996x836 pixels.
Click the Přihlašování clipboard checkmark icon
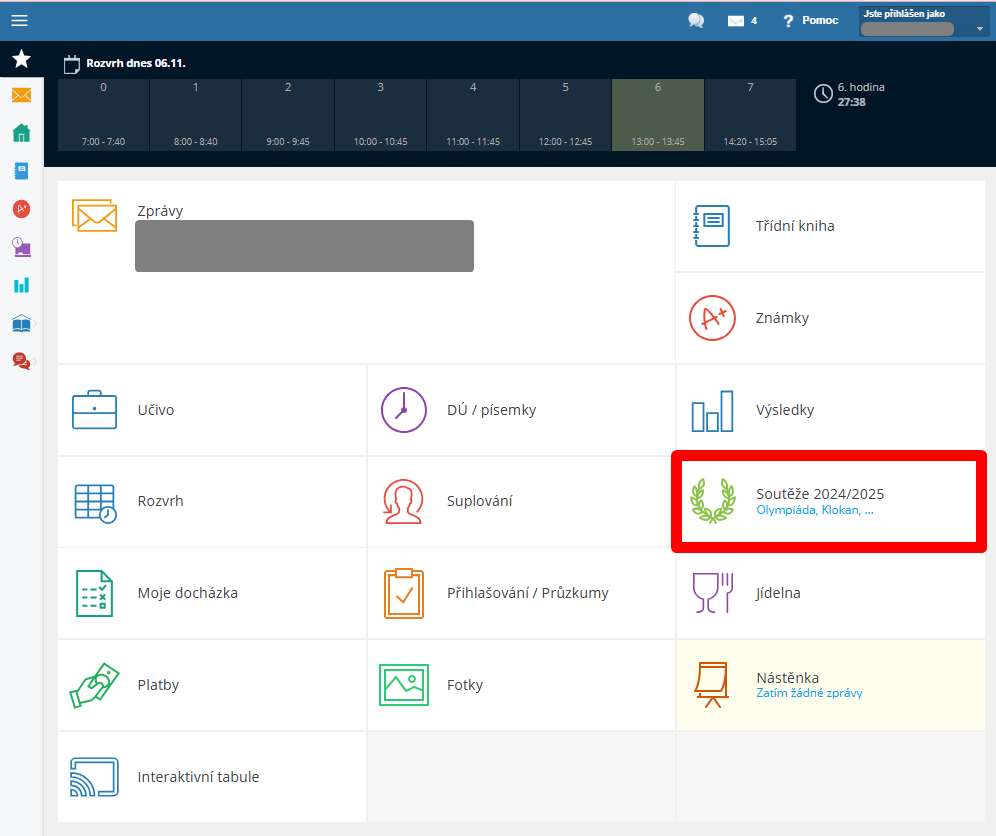click(403, 593)
